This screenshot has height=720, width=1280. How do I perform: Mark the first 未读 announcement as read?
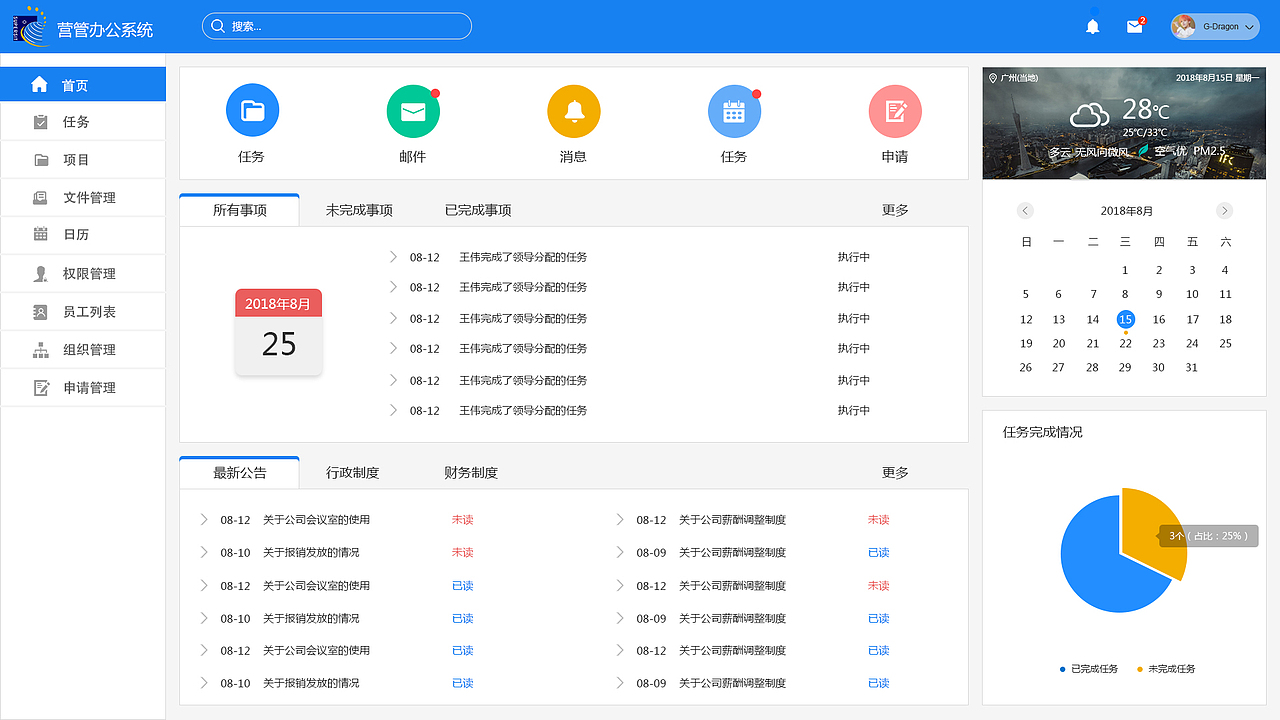[x=462, y=519]
